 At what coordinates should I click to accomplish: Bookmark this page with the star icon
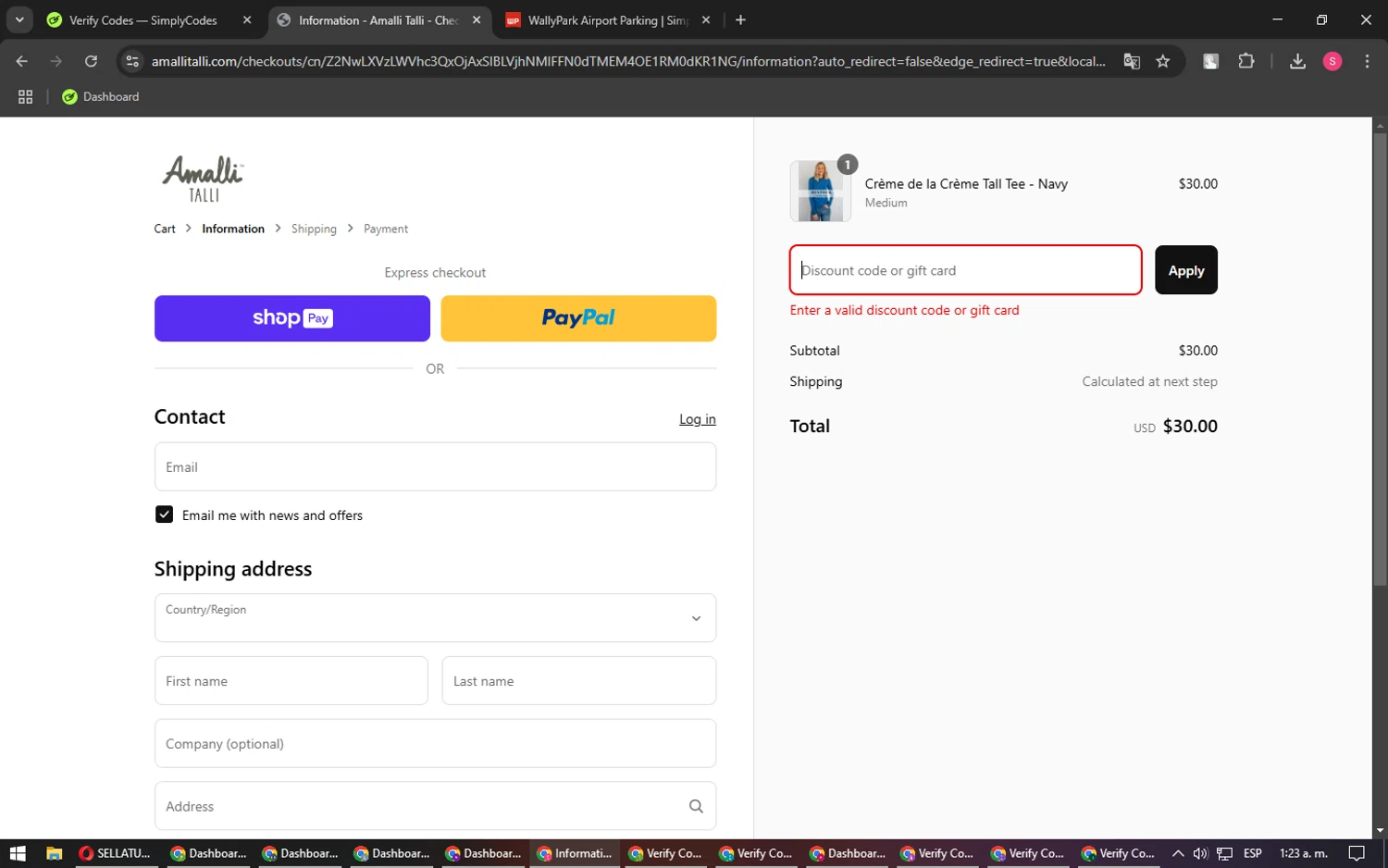click(1163, 61)
